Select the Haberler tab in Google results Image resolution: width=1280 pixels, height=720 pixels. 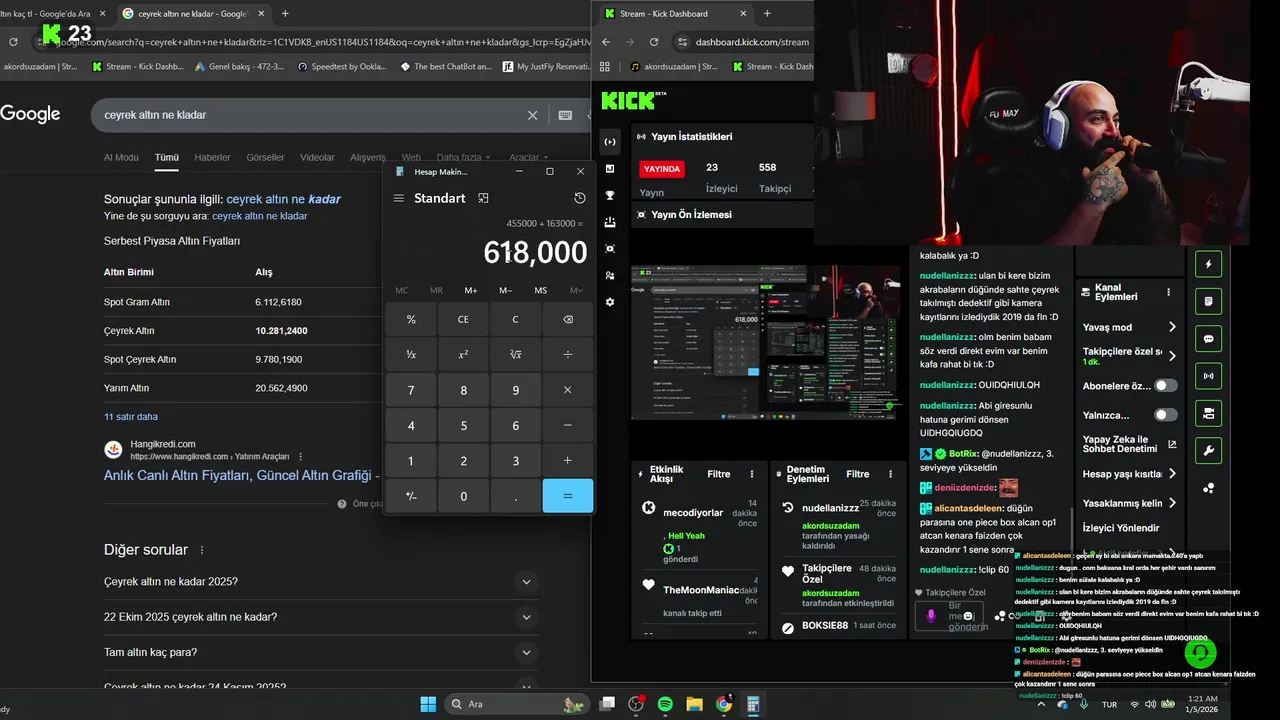point(212,157)
